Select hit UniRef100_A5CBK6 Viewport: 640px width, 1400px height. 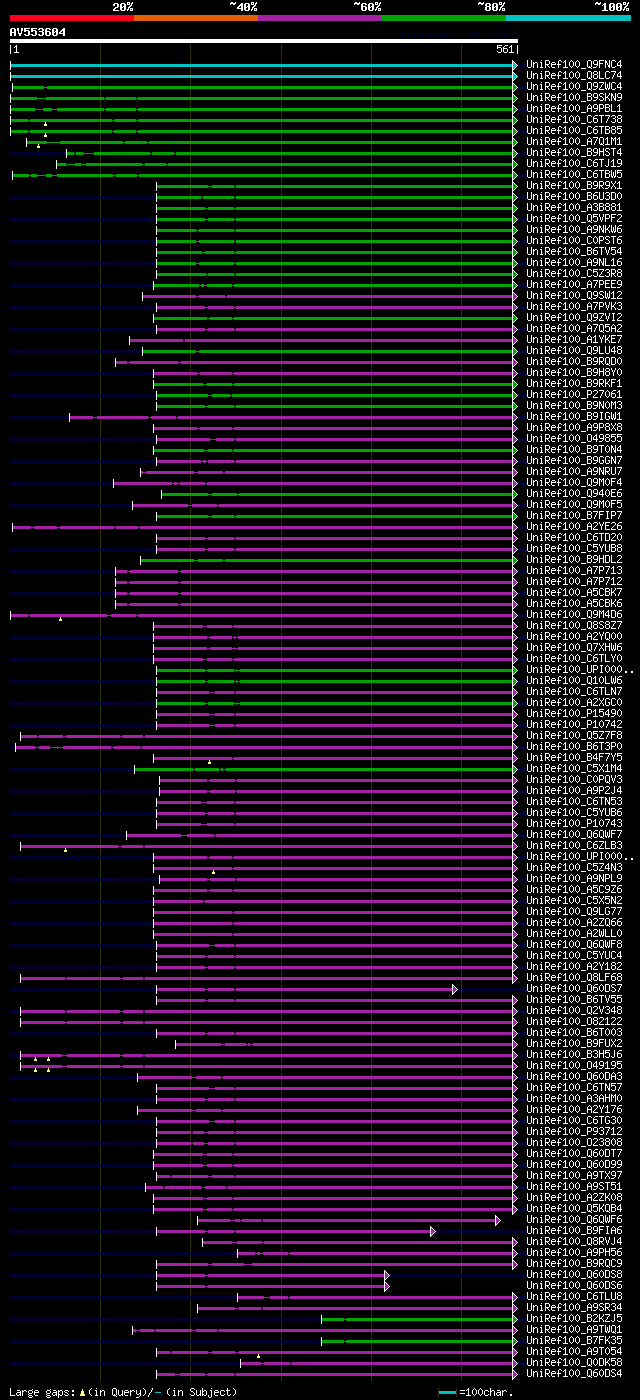pyautogui.click(x=574, y=604)
